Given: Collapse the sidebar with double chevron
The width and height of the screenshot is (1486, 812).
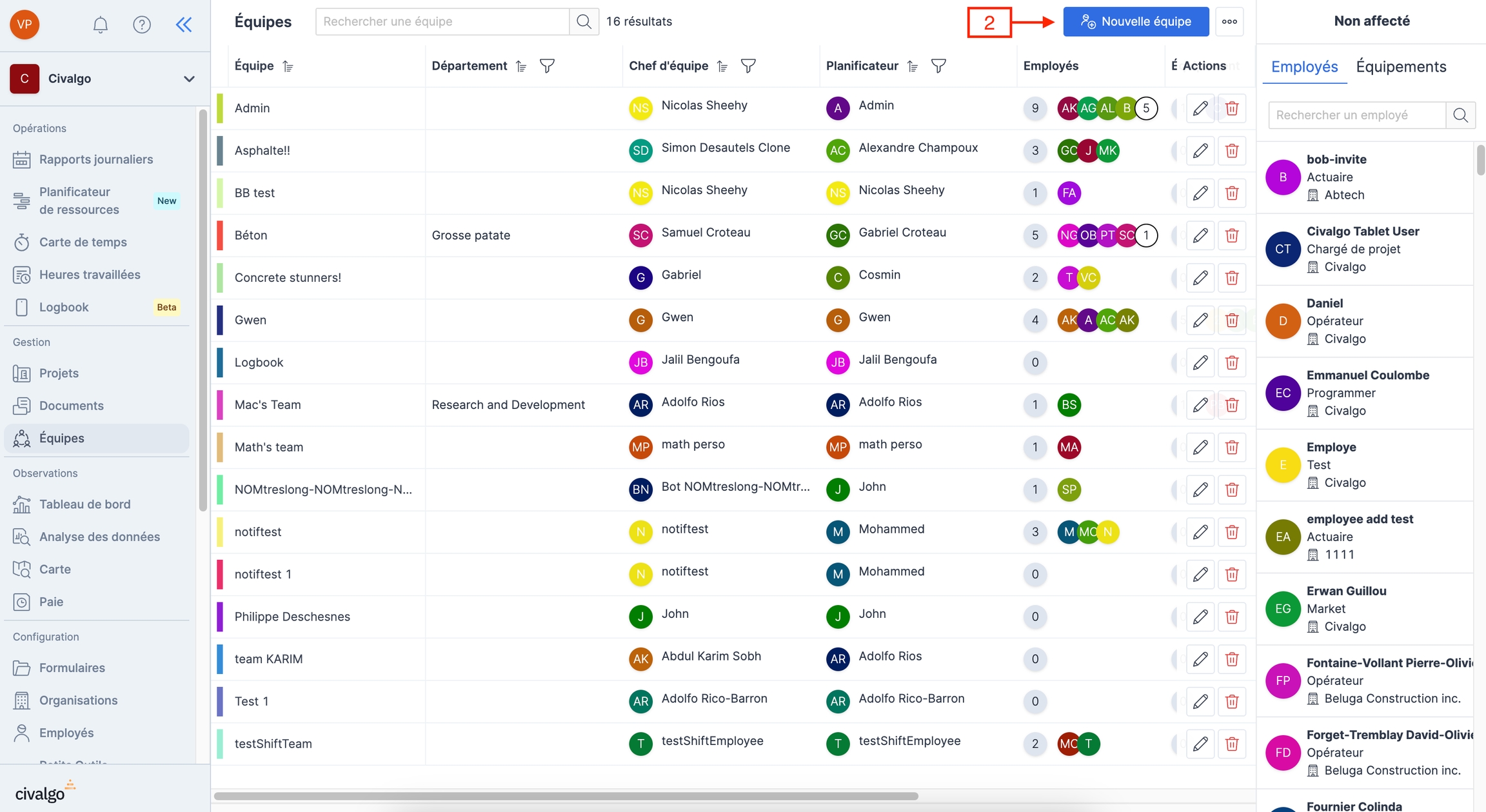Looking at the screenshot, I should coord(184,25).
